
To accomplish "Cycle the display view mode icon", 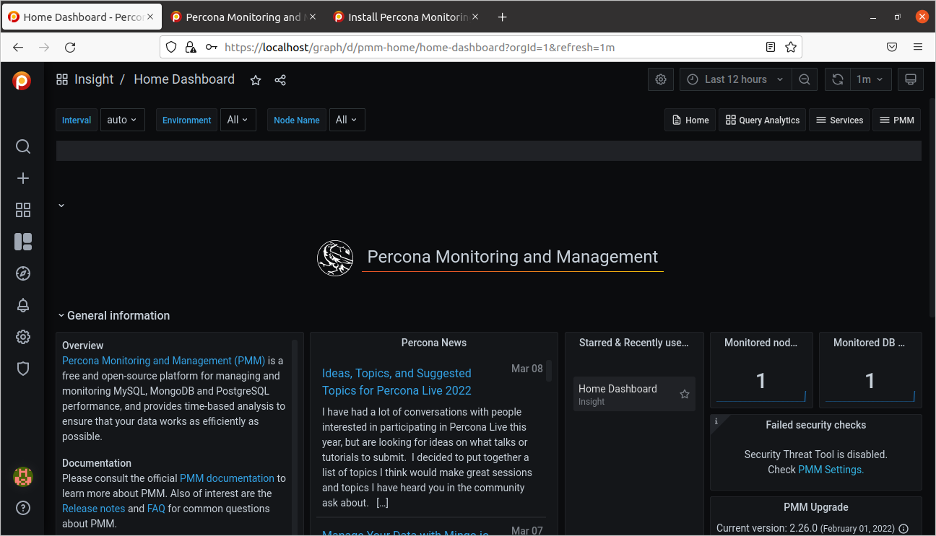I will point(910,80).
